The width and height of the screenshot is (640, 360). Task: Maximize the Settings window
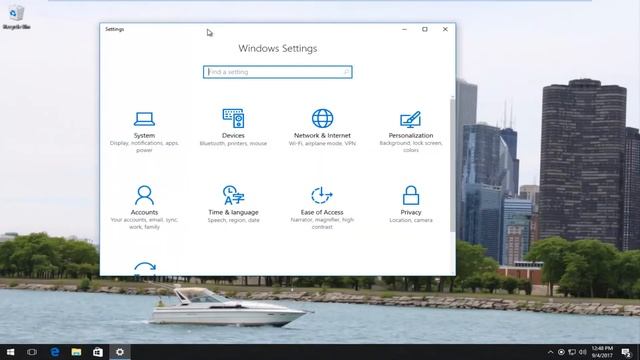click(424, 29)
